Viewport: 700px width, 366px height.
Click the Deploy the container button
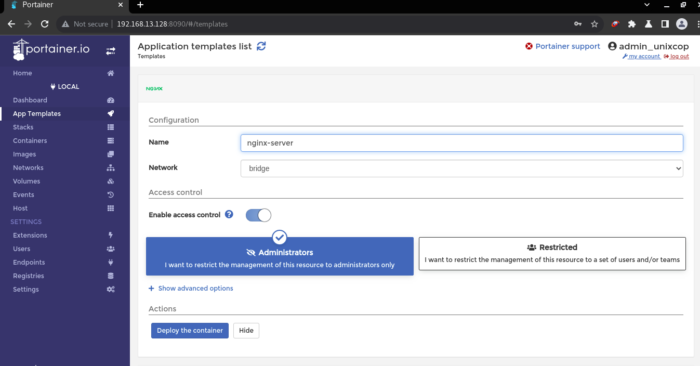pos(190,330)
